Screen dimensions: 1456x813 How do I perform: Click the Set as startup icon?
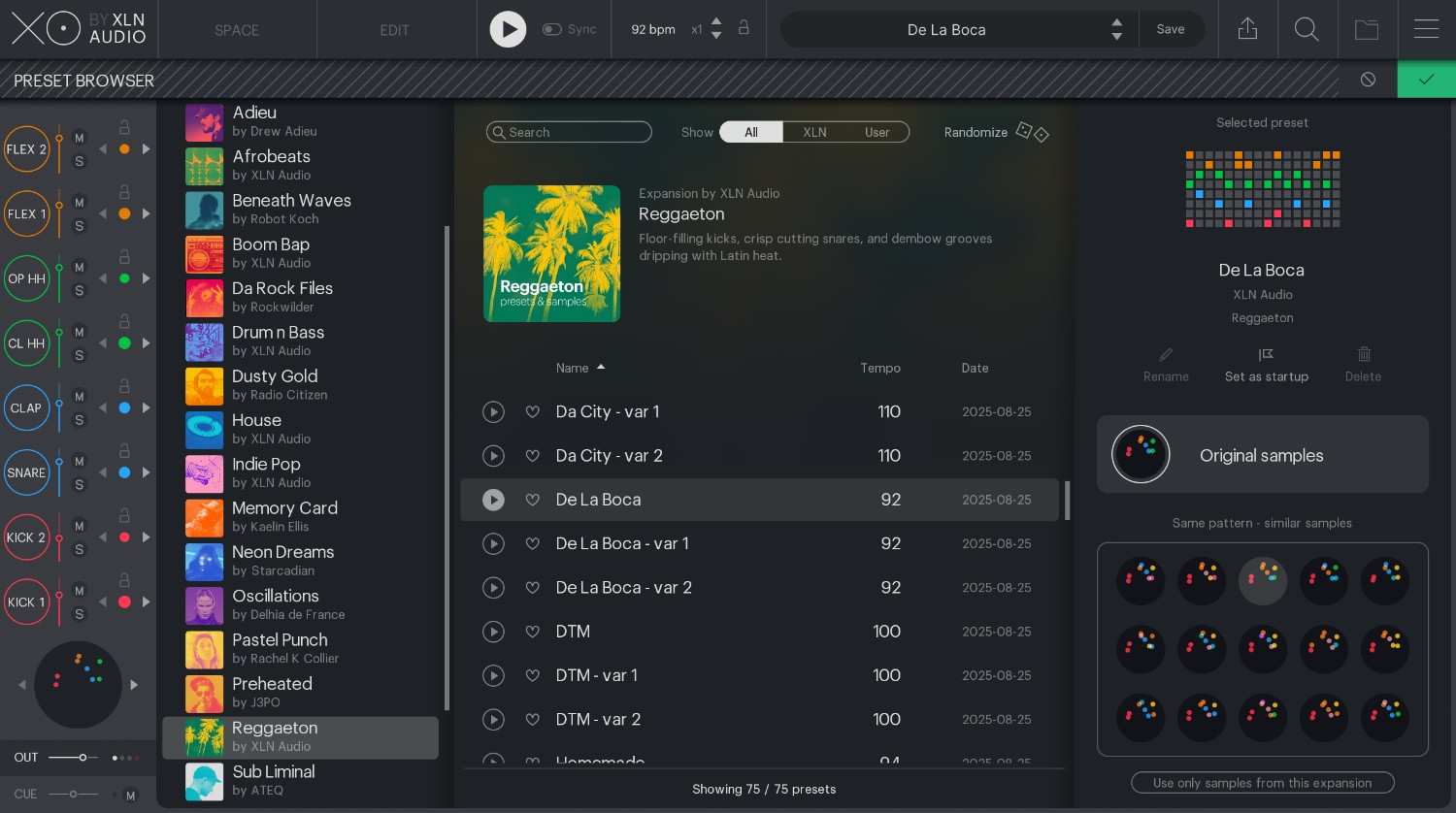1267,355
